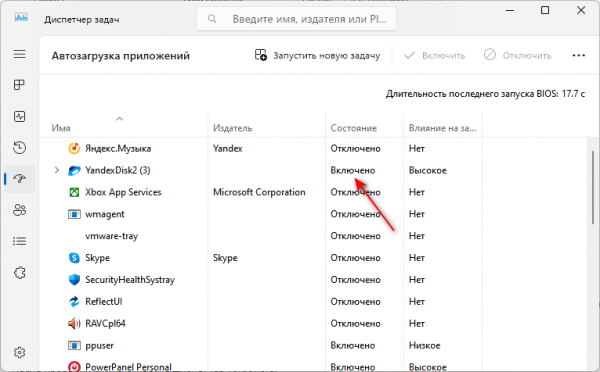Click the Отключить button

(517, 55)
